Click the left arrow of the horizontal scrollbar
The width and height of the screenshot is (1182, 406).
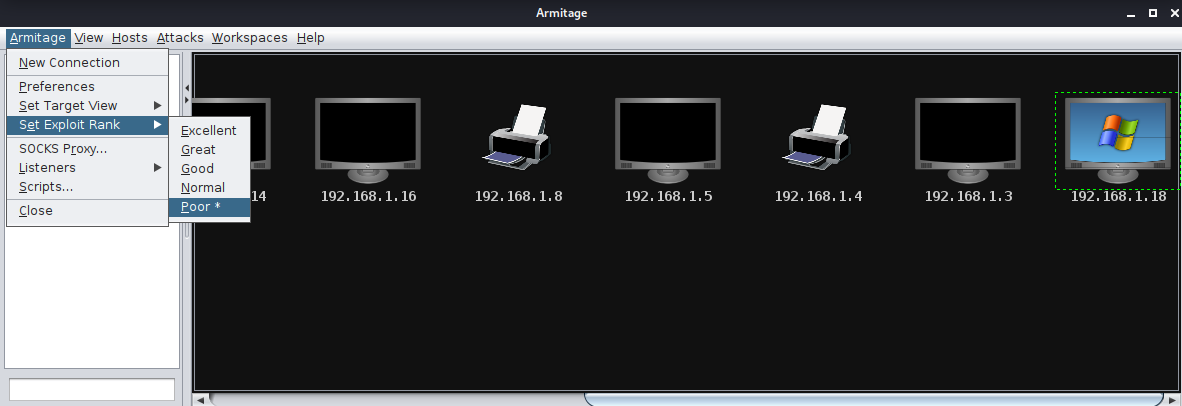point(201,400)
